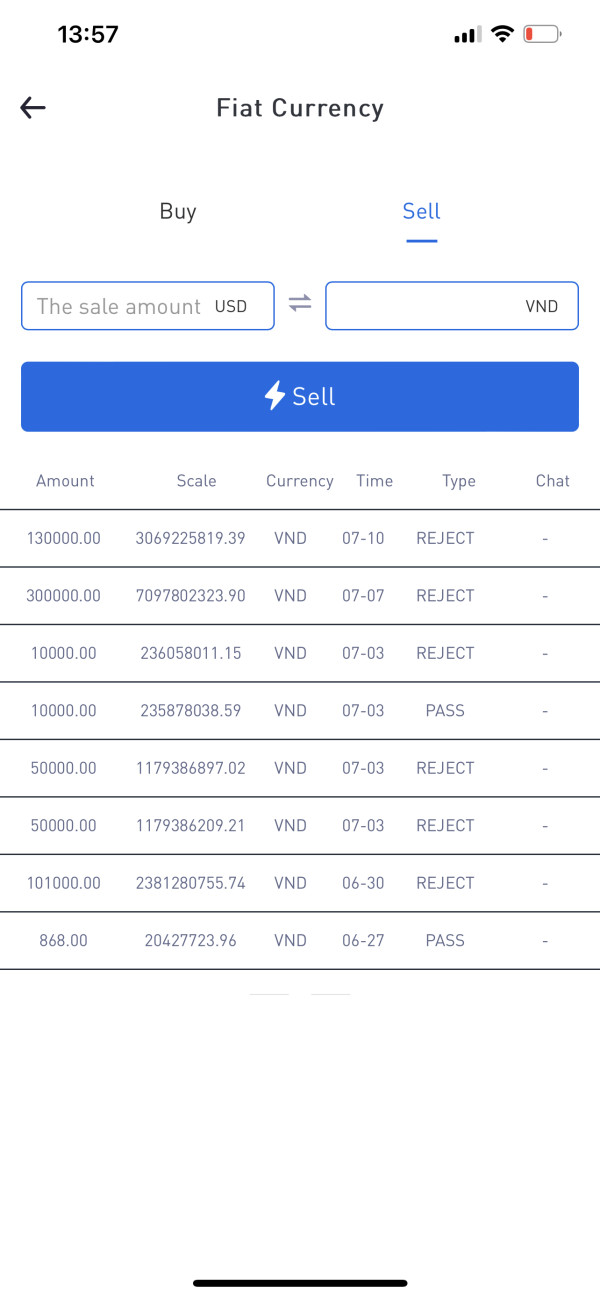Screen dimensions: 600x1298
Task: Tap the Type column header
Action: coord(459,481)
